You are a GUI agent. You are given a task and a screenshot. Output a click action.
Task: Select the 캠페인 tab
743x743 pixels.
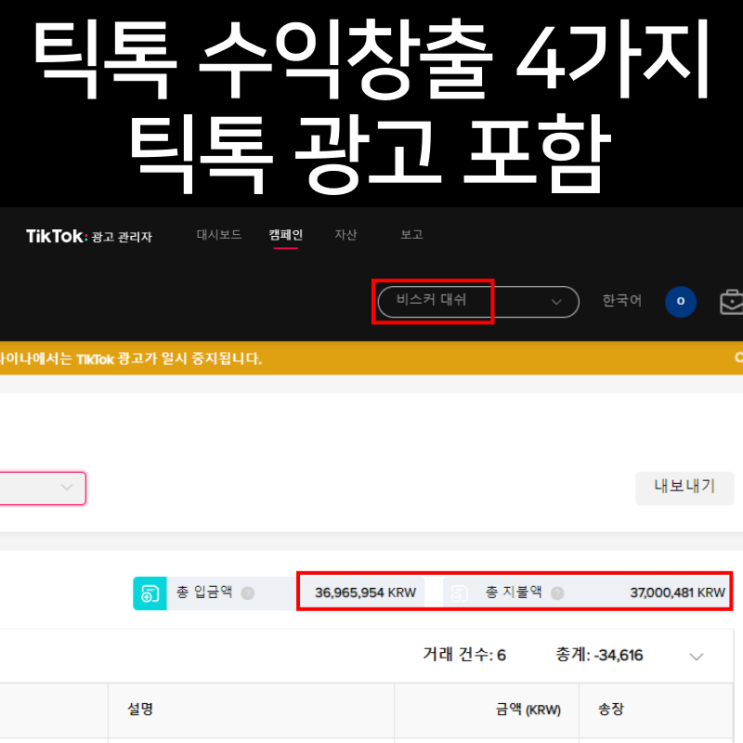pyautogui.click(x=286, y=235)
